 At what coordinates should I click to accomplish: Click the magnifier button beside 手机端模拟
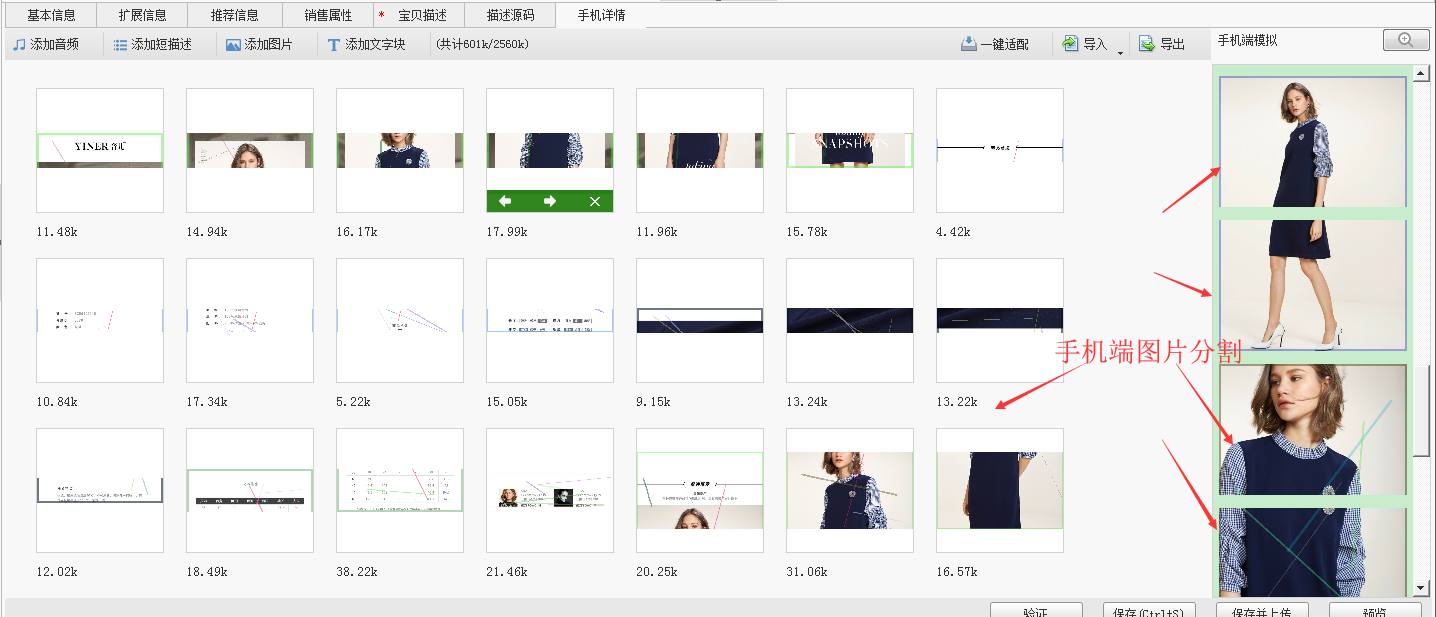pyautogui.click(x=1406, y=40)
